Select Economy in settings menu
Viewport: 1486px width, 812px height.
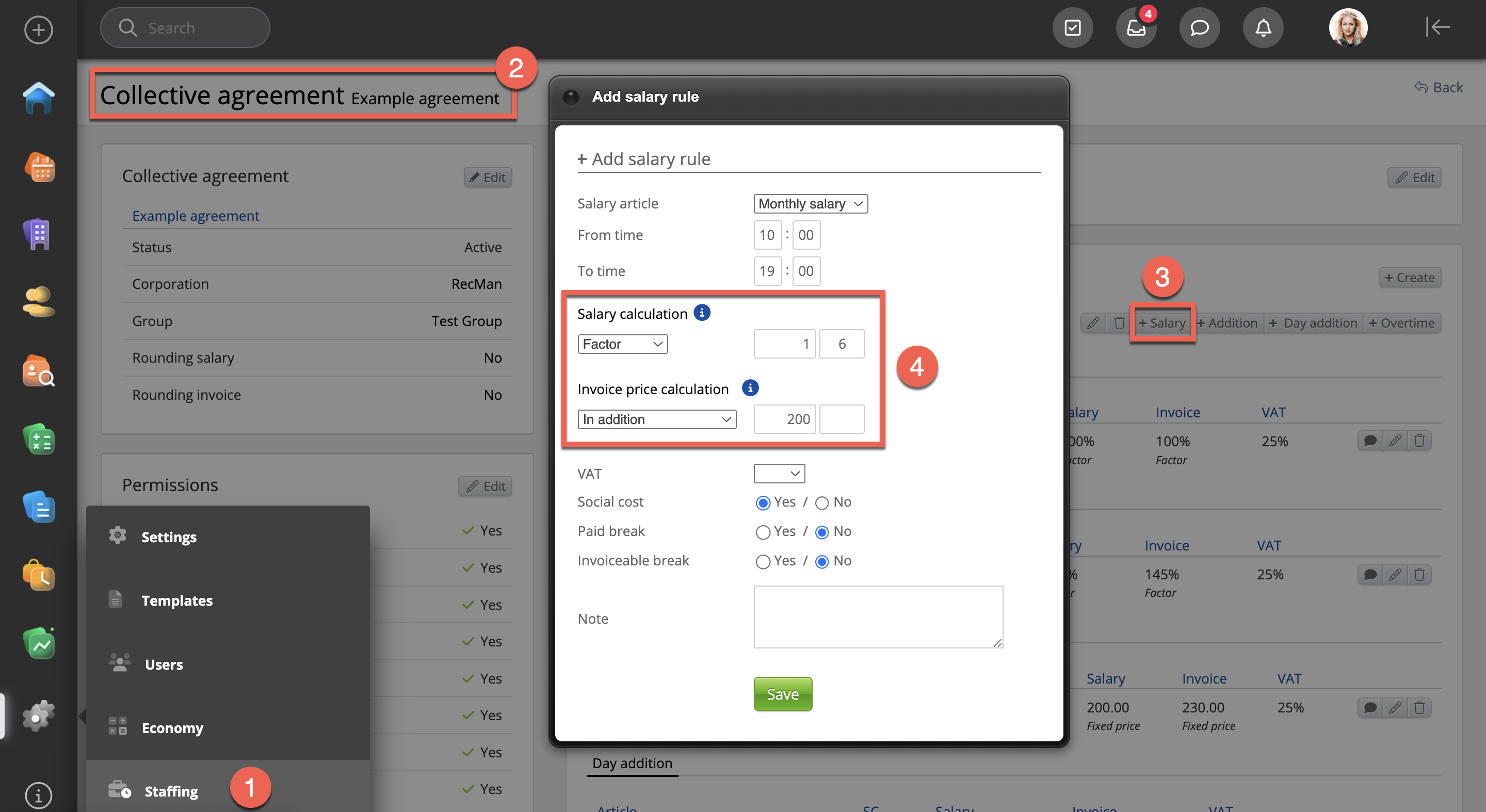coord(172,728)
